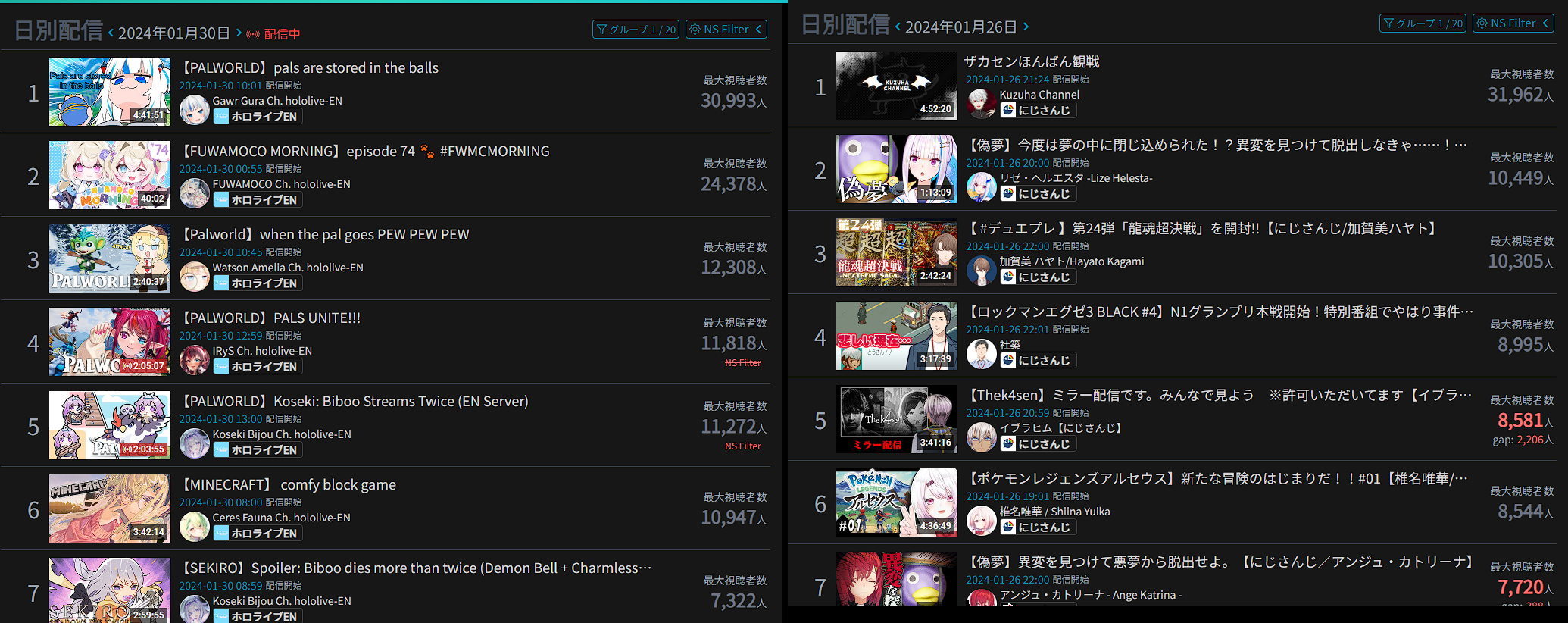Open Kuzuha Channel stream thumbnail

(897, 86)
